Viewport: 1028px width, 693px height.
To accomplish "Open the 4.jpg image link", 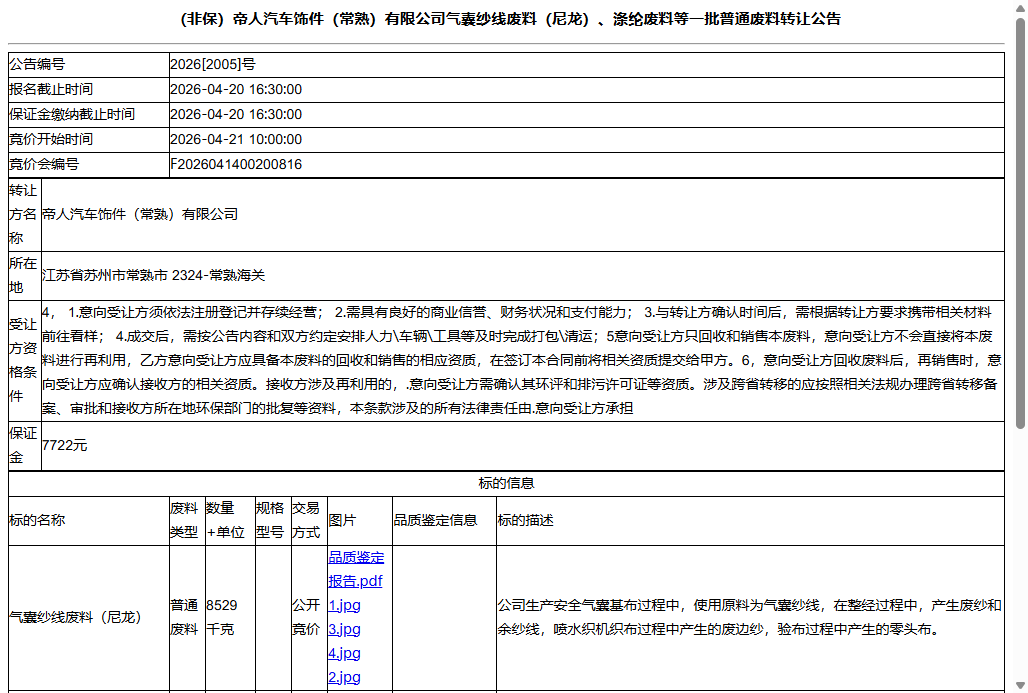I will coord(344,653).
